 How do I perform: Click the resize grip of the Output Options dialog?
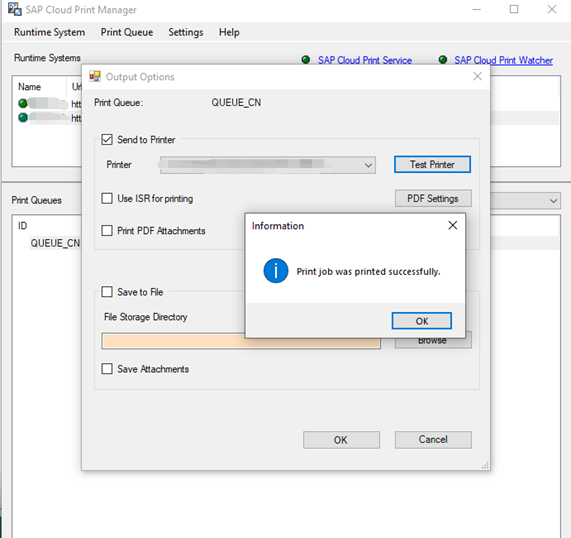(485, 465)
